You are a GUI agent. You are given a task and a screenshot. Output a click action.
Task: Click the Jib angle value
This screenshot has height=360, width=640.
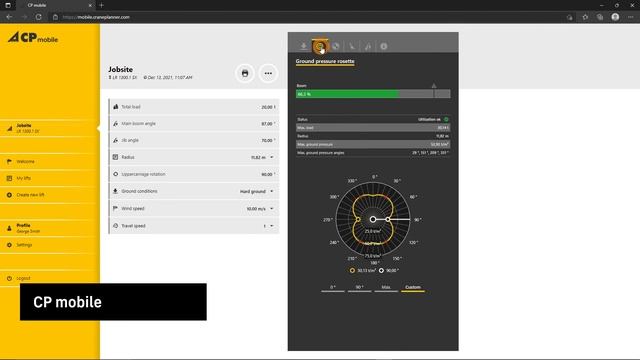coord(268,140)
